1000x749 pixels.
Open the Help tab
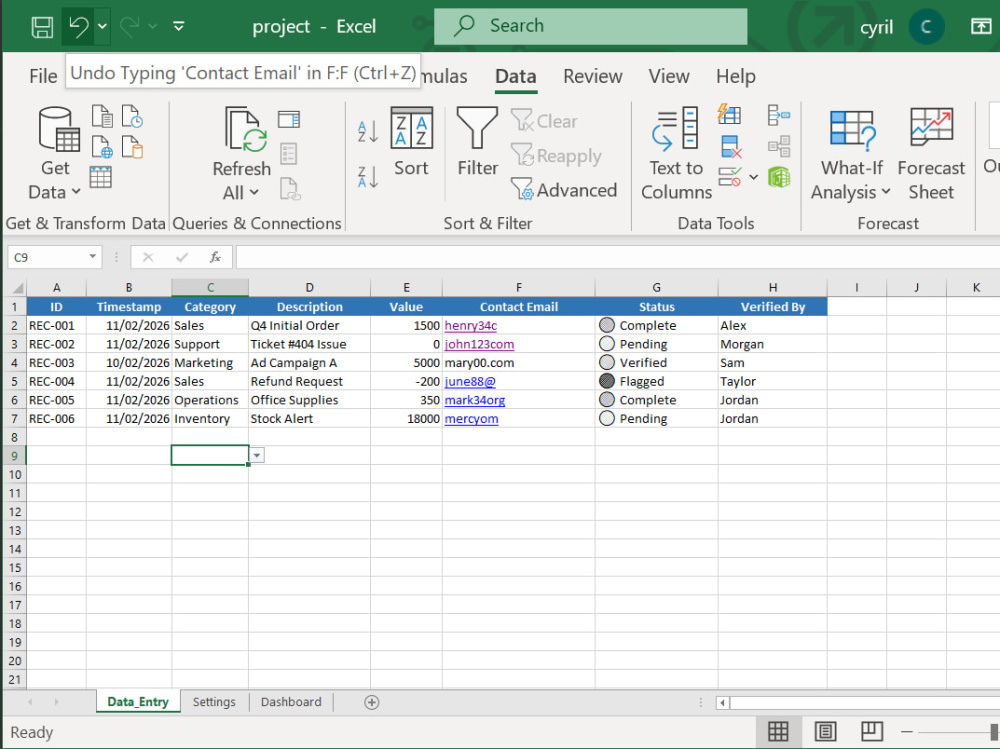click(735, 77)
